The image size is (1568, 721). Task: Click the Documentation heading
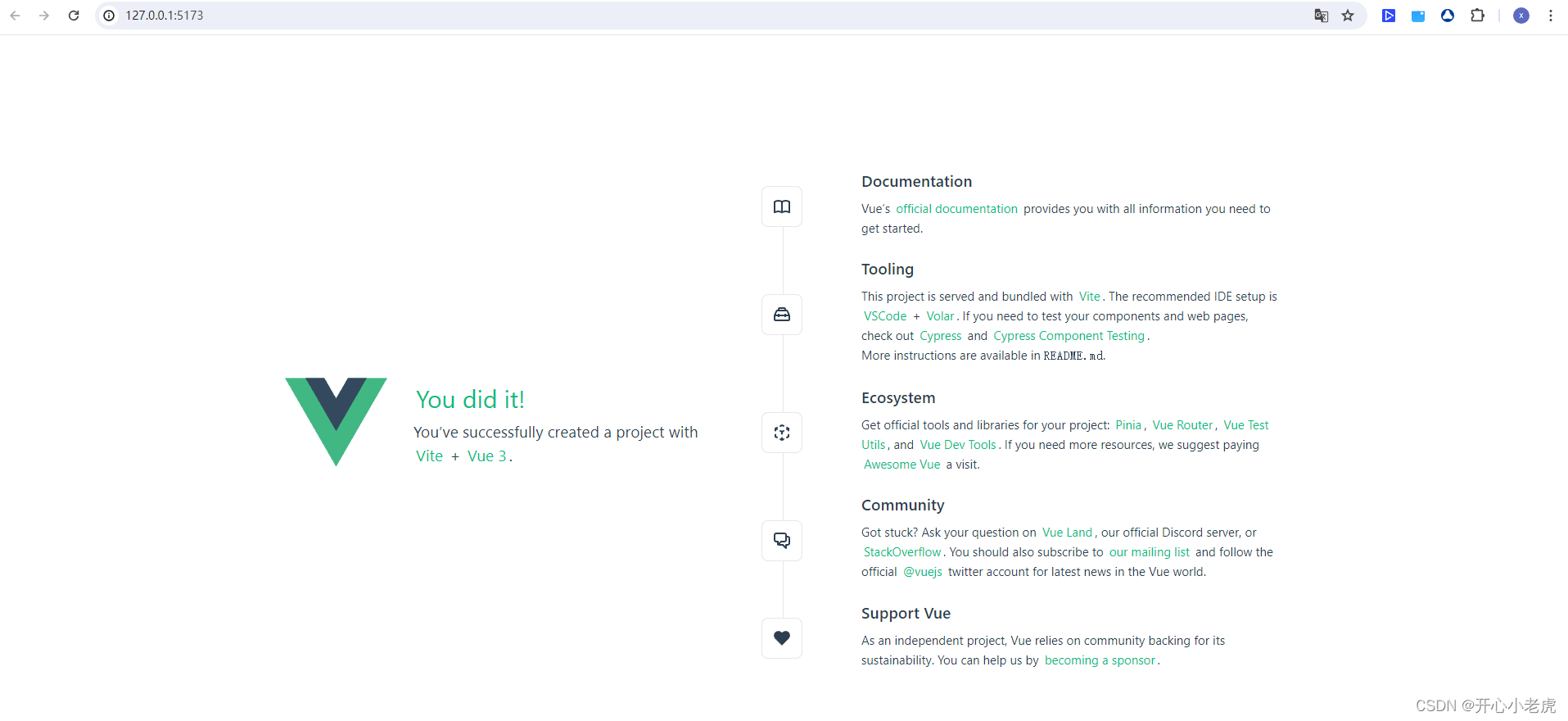tap(917, 182)
